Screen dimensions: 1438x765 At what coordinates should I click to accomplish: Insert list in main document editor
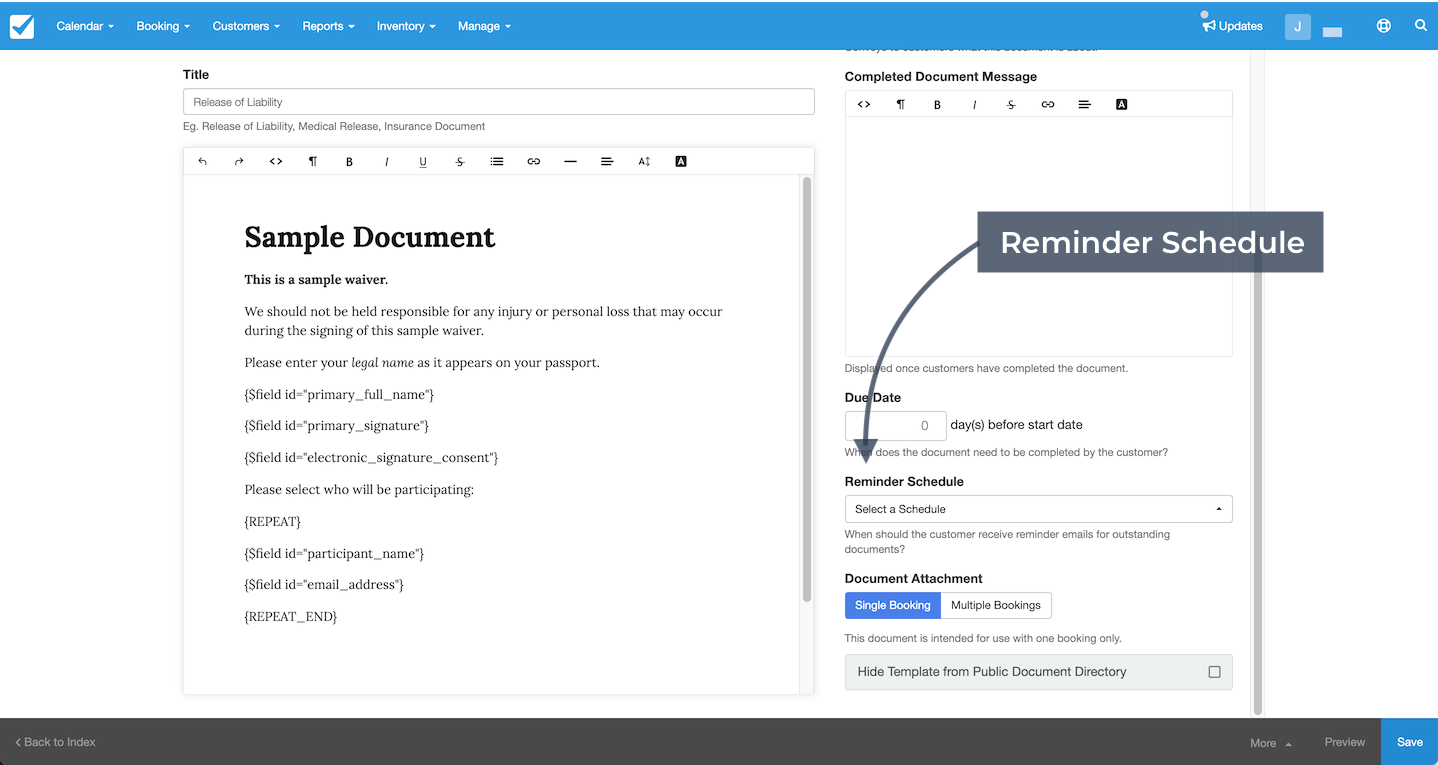coord(497,161)
